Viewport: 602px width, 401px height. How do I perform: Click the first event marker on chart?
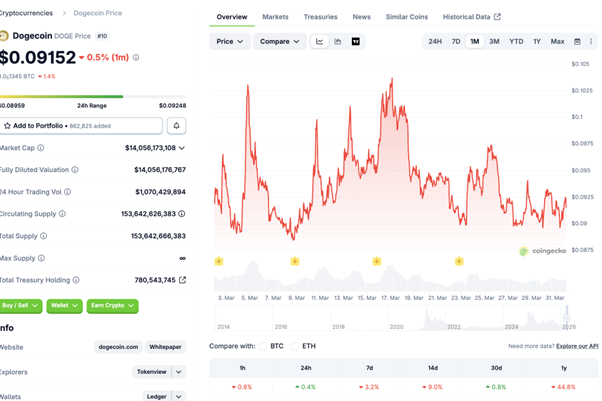(218, 261)
